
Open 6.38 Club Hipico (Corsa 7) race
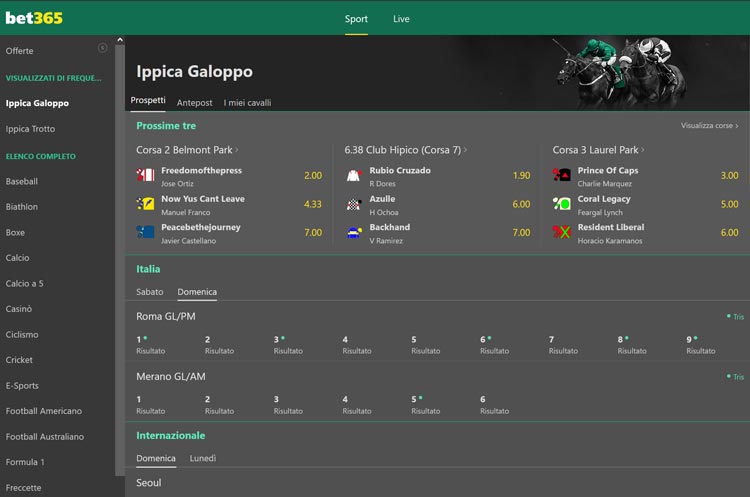click(405, 150)
